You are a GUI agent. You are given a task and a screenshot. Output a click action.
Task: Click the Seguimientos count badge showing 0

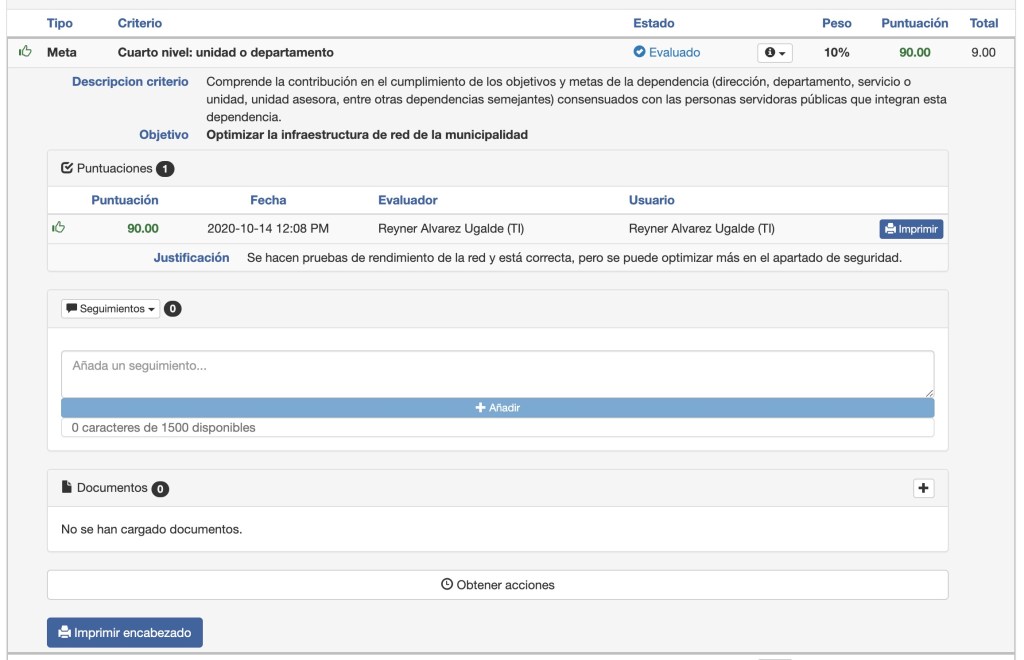coord(172,309)
